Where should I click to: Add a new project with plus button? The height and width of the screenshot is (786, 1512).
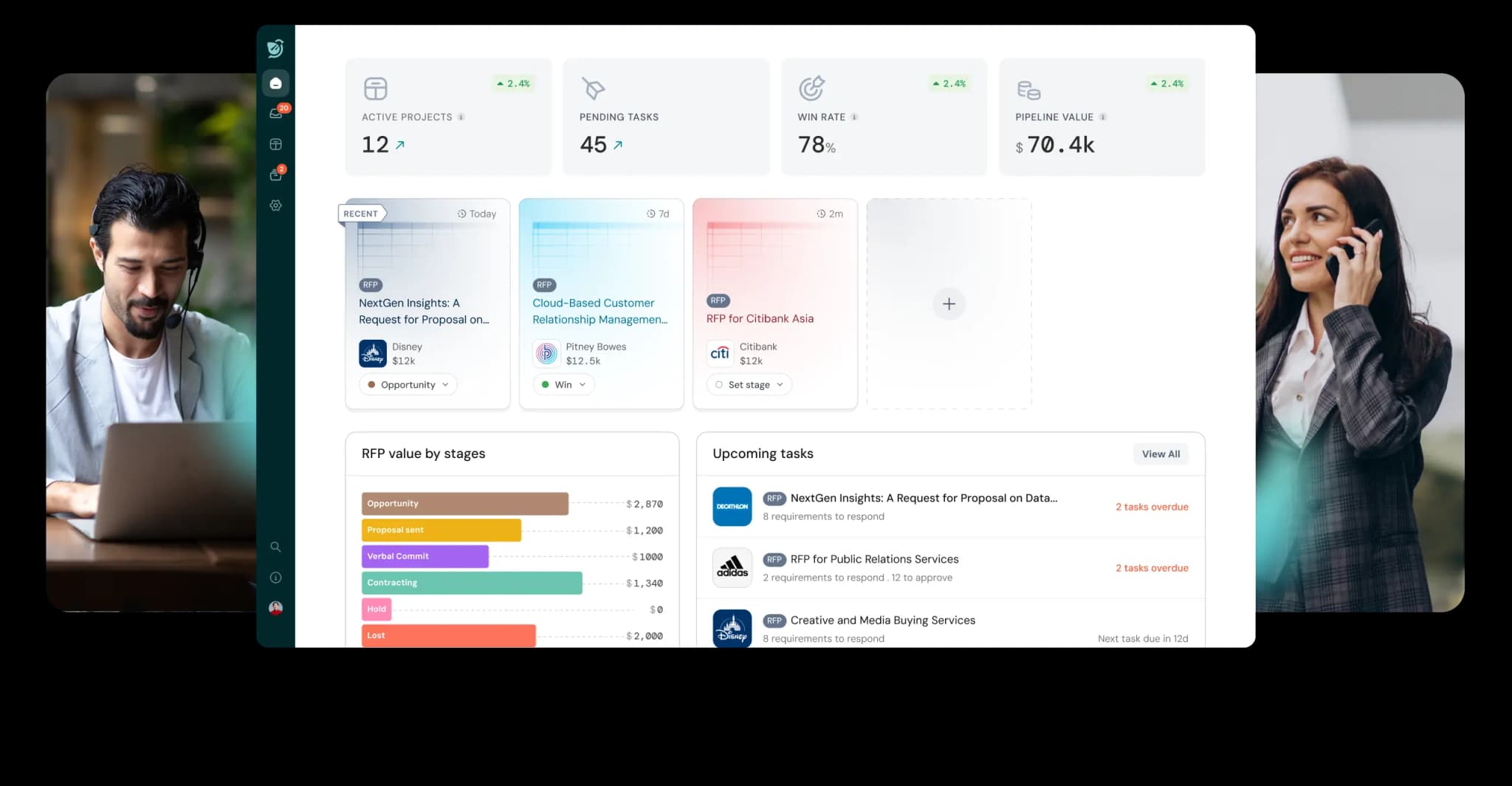point(949,304)
